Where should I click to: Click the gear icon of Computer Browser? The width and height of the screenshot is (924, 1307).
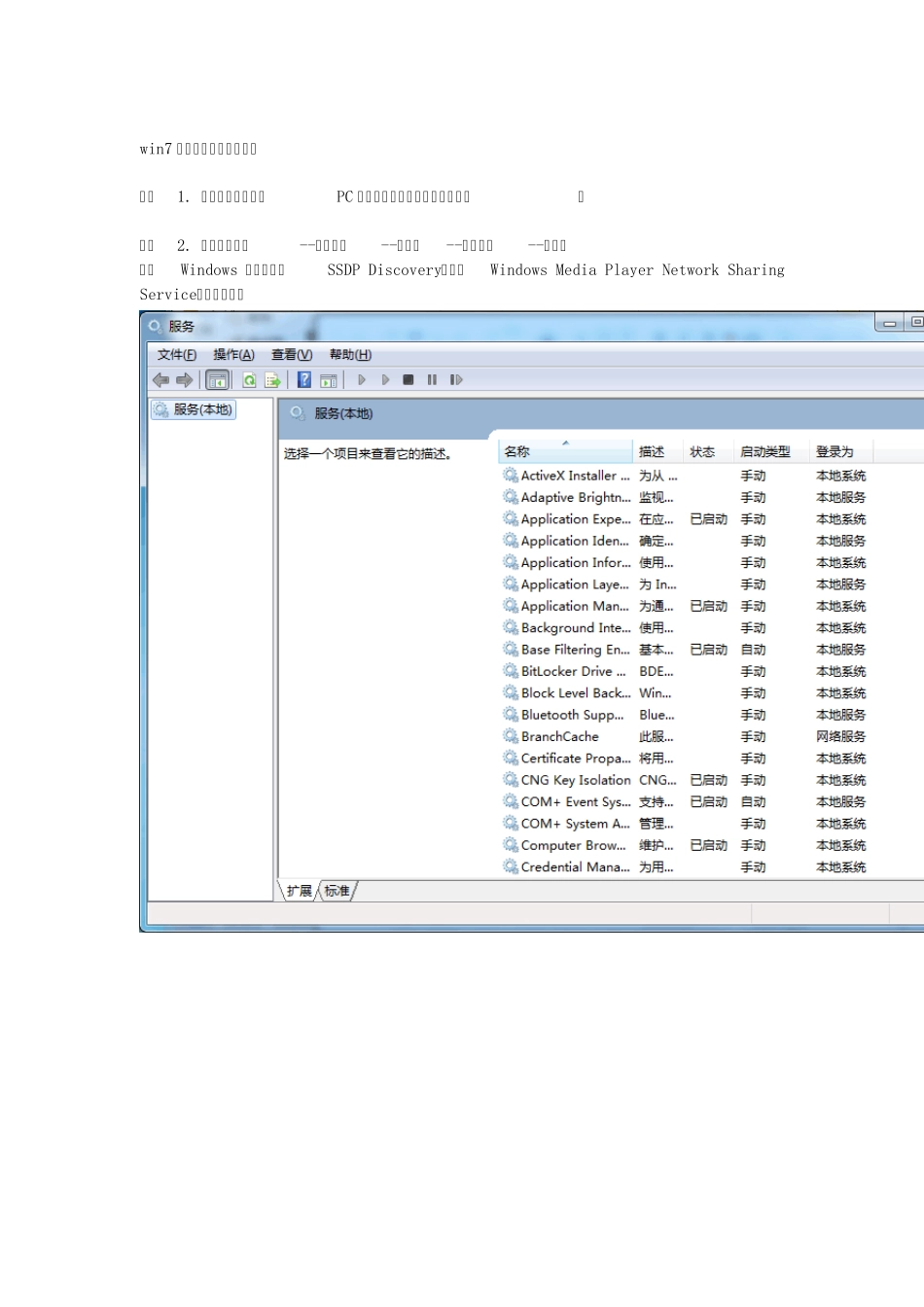511,845
